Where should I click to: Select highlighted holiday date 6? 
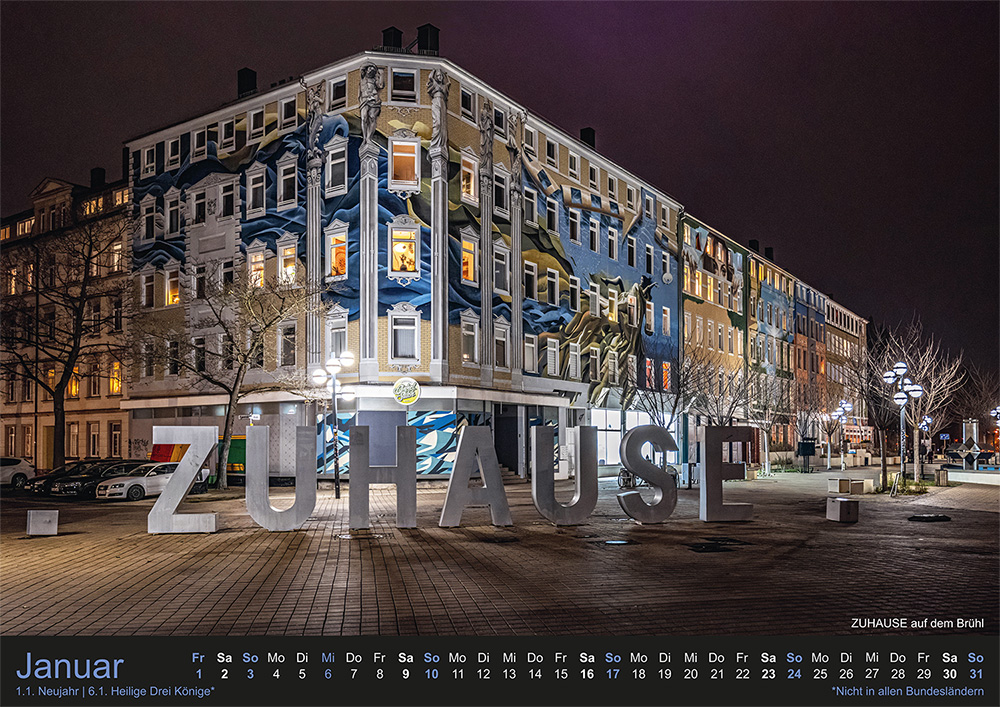328,674
